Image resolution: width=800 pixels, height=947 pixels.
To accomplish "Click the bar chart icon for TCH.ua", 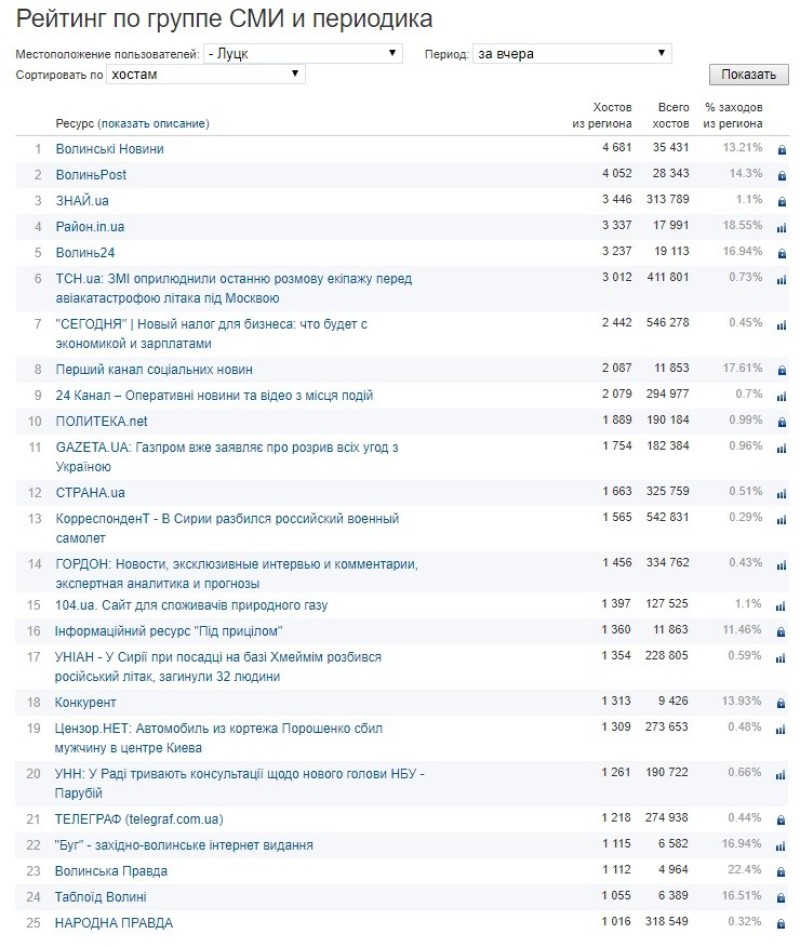I will [782, 280].
